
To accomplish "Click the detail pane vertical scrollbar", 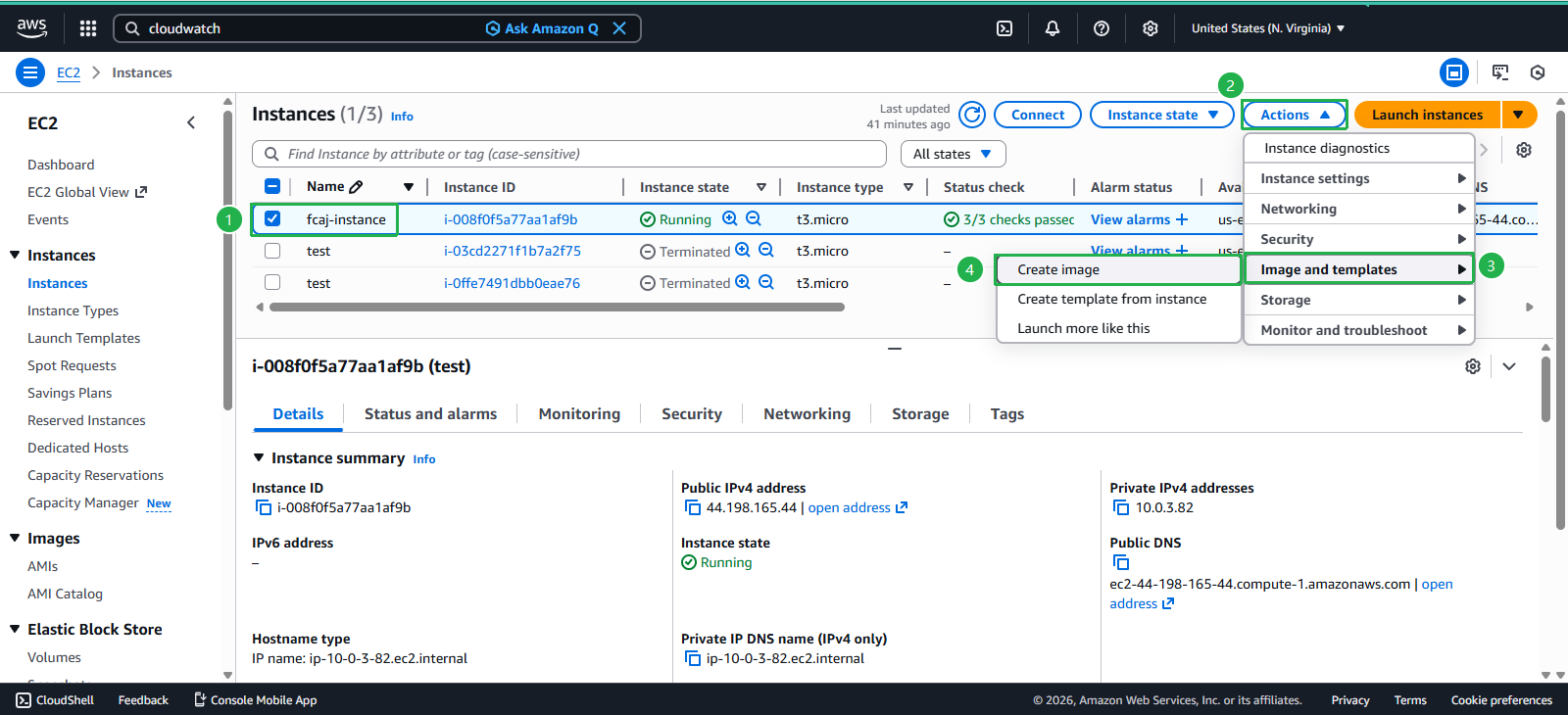I will pos(1546,388).
